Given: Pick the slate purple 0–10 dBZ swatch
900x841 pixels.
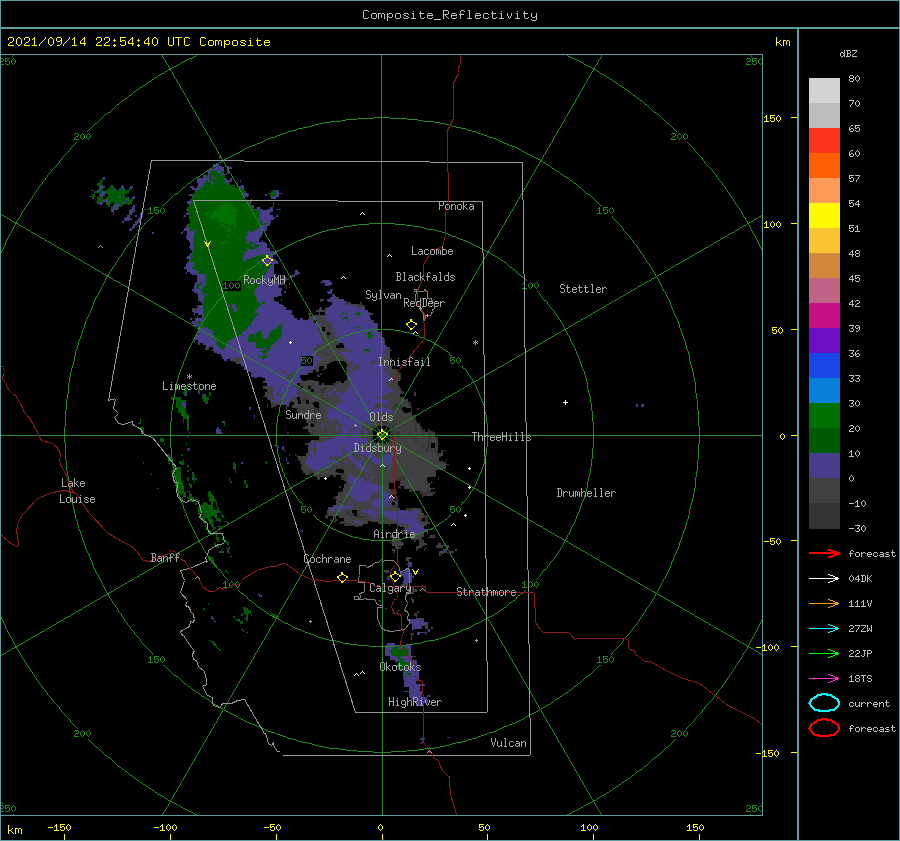Looking at the screenshot, I should click(824, 466).
